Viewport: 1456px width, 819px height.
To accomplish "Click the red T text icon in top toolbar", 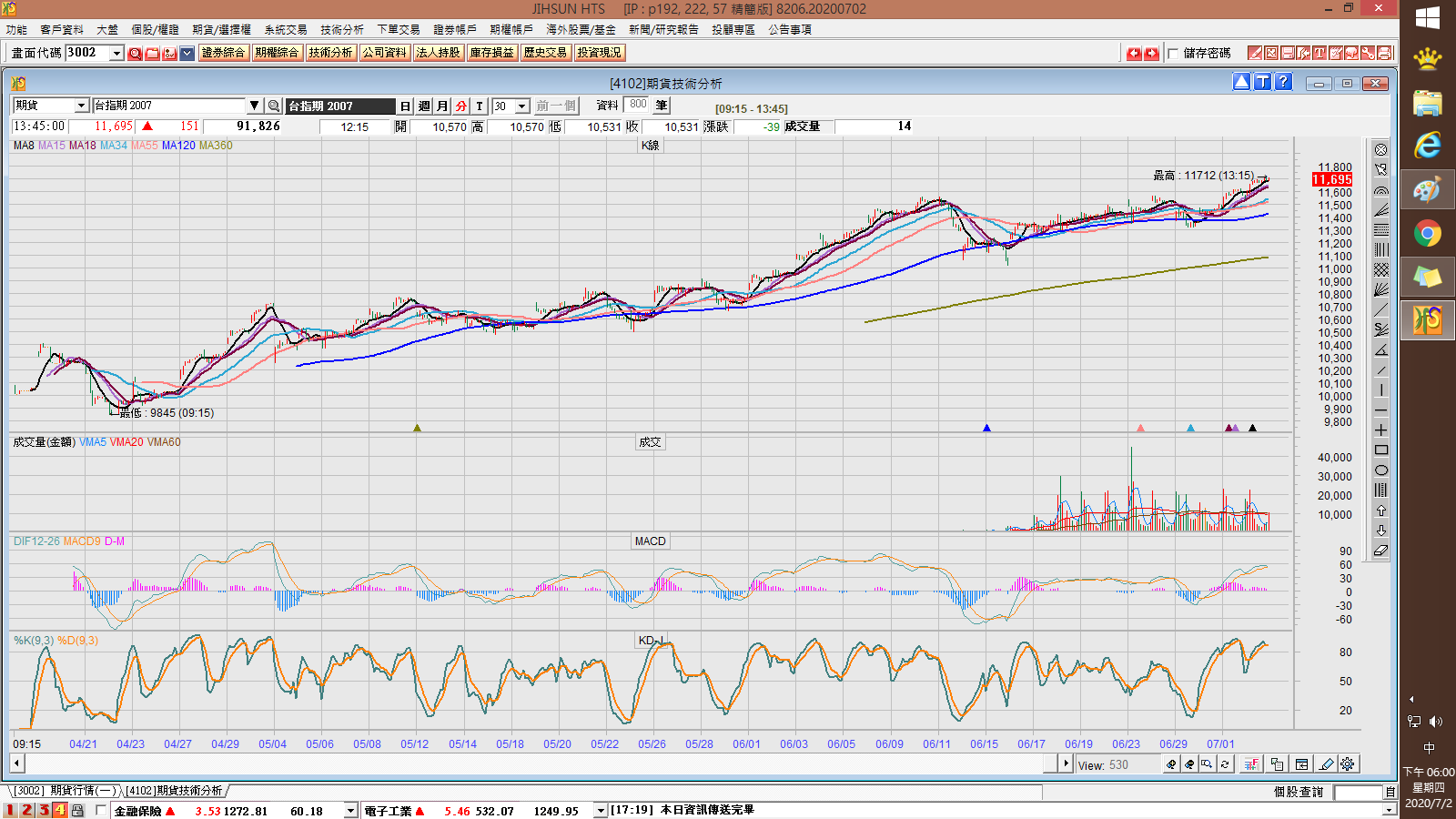I will 1319,53.
